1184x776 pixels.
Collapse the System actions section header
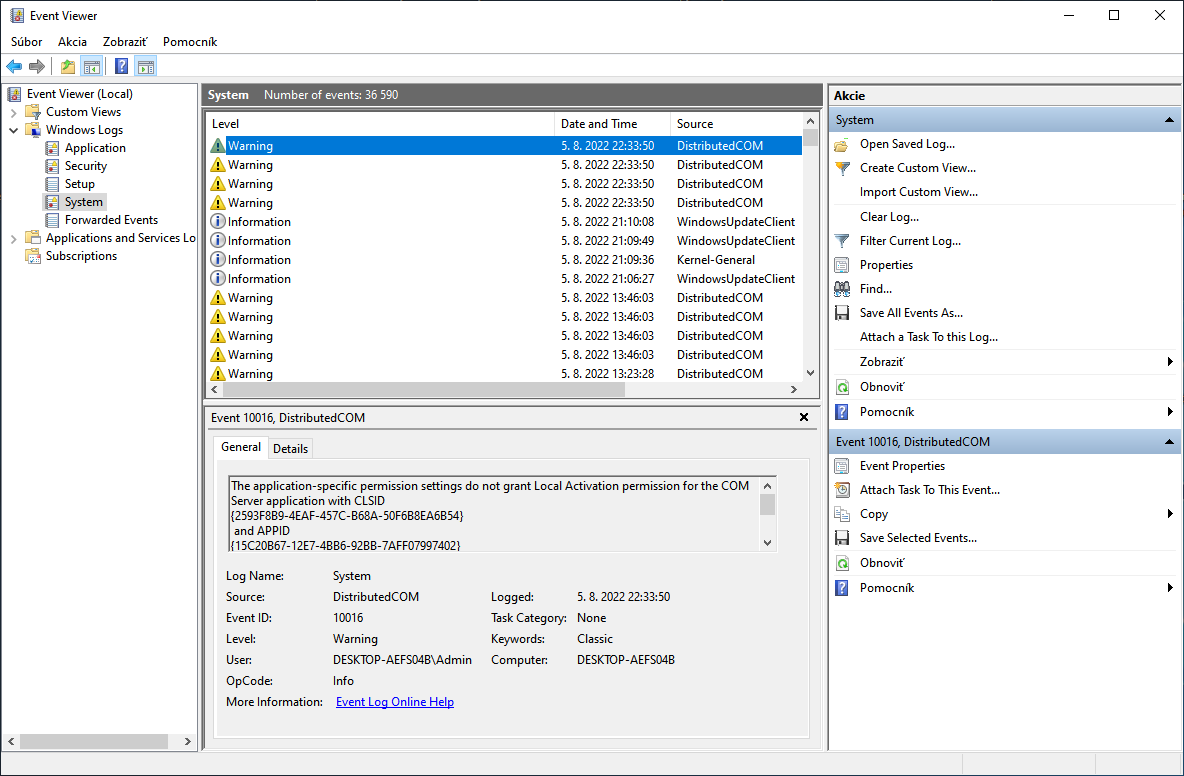point(1169,120)
